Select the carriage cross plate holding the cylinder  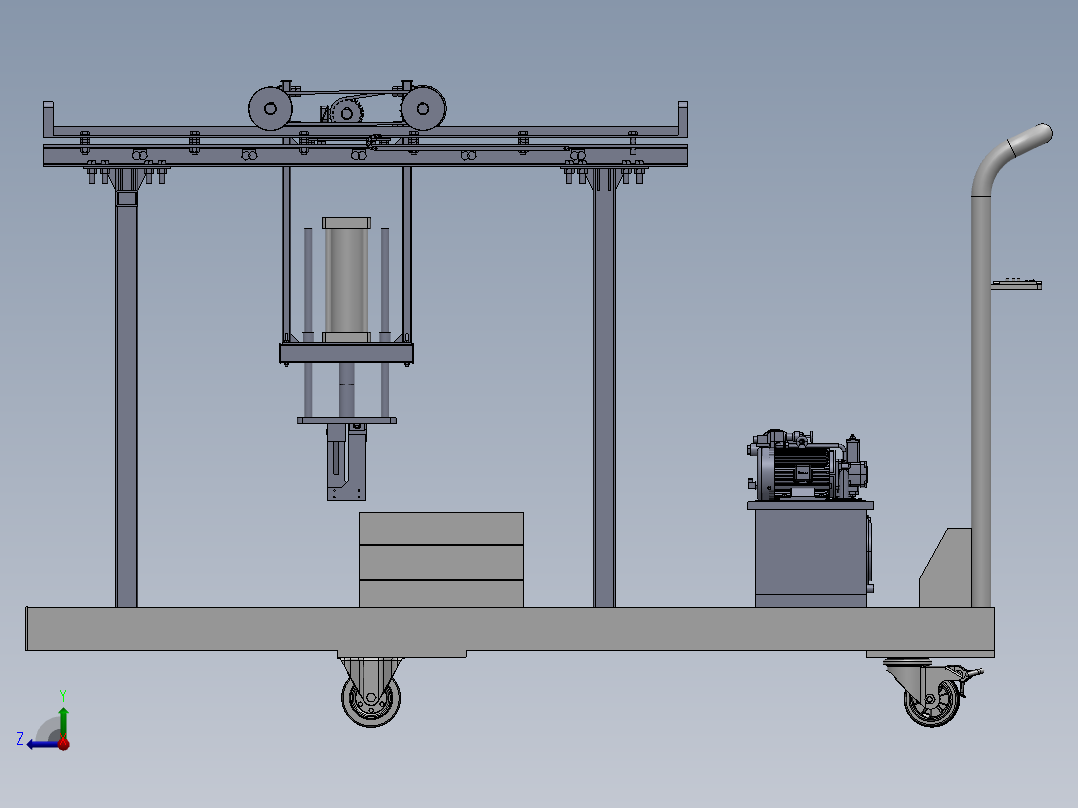pyautogui.click(x=346, y=353)
